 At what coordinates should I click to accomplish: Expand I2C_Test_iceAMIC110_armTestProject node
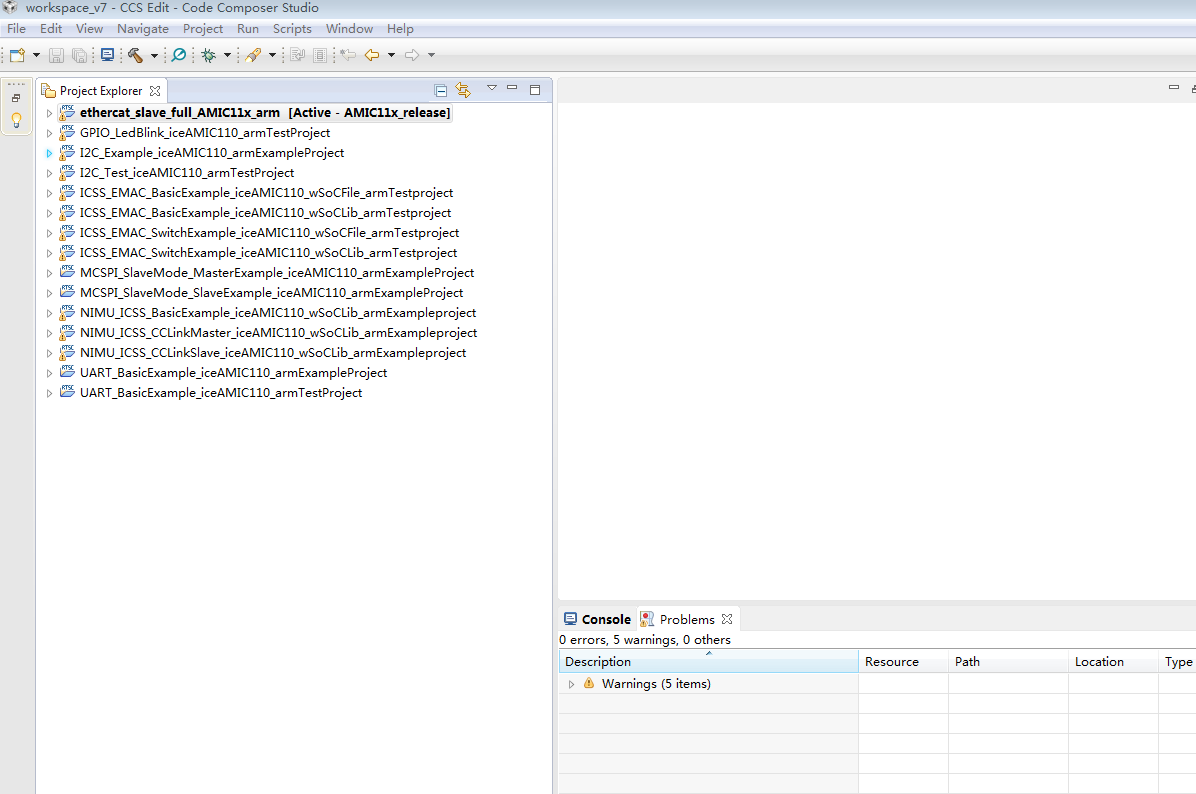[x=49, y=173]
